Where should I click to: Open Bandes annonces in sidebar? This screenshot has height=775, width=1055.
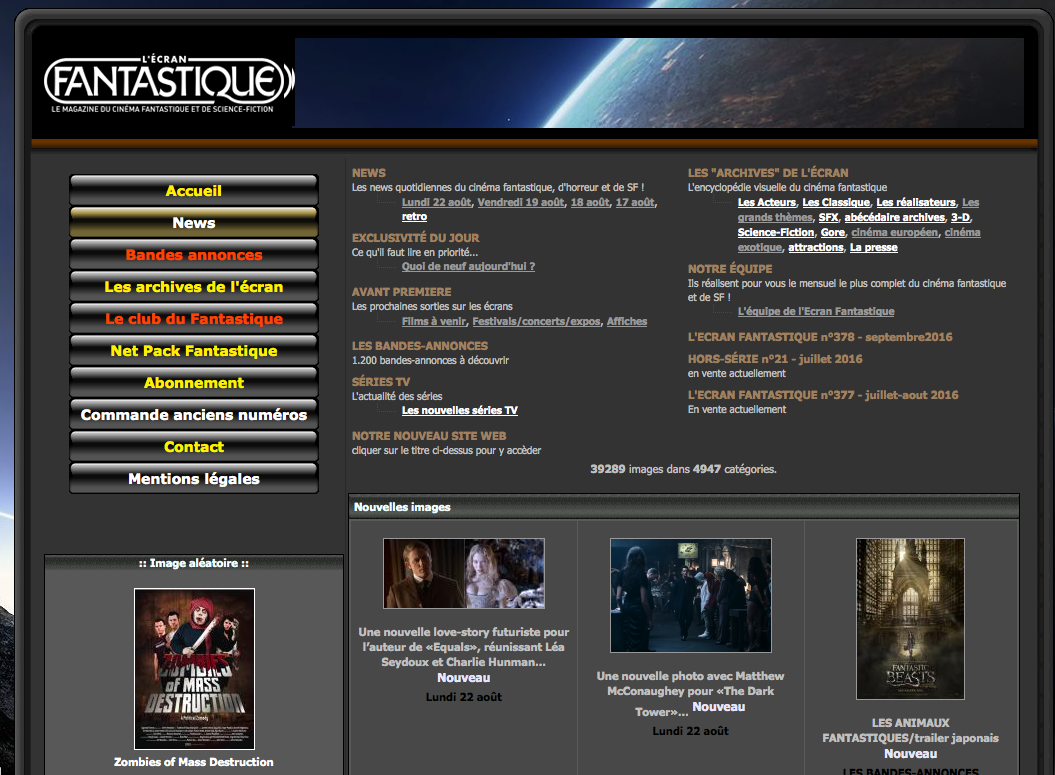pos(193,255)
